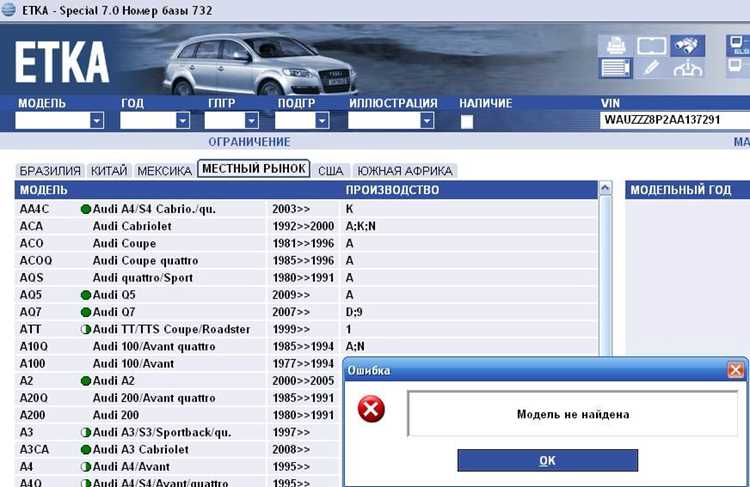The width and height of the screenshot is (750, 487).
Task: Close the Ошибка error dialog
Action: (735, 370)
